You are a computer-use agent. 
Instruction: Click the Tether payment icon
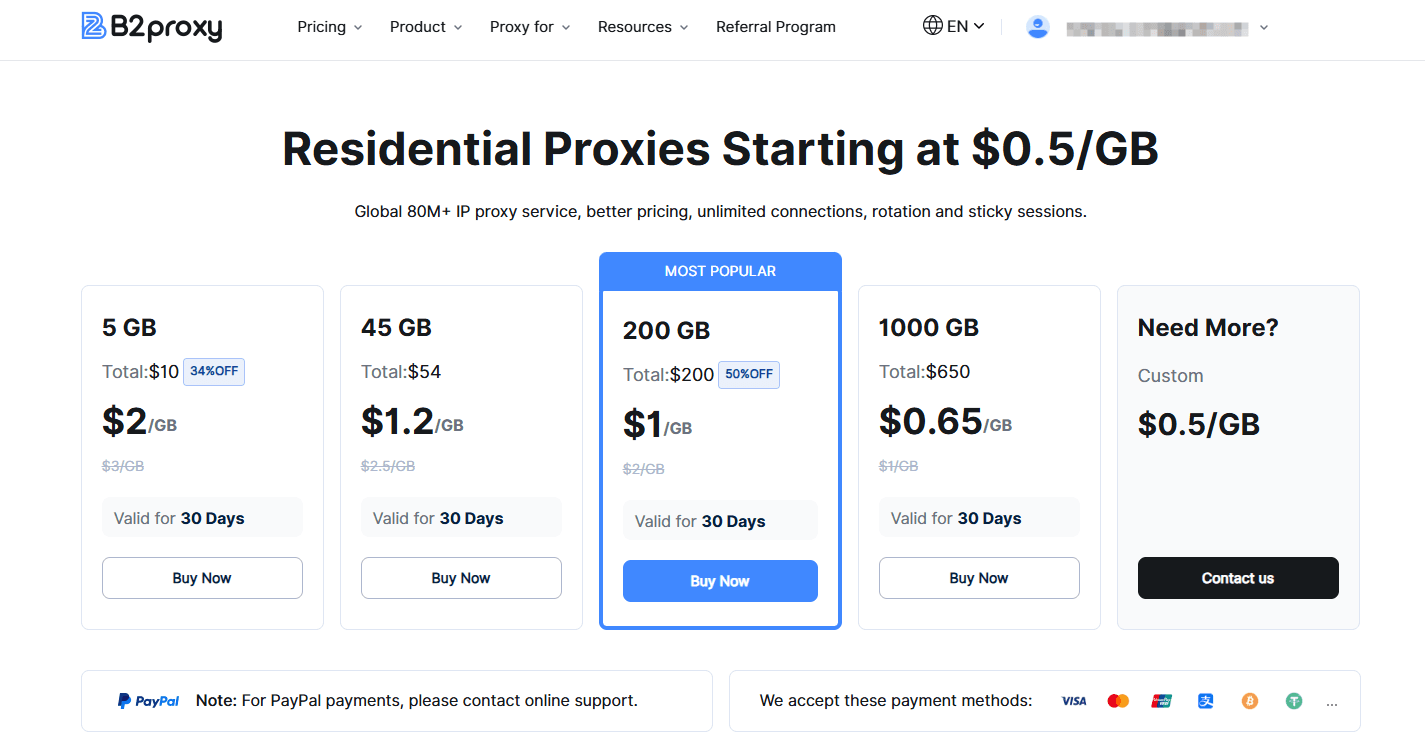tap(1294, 701)
